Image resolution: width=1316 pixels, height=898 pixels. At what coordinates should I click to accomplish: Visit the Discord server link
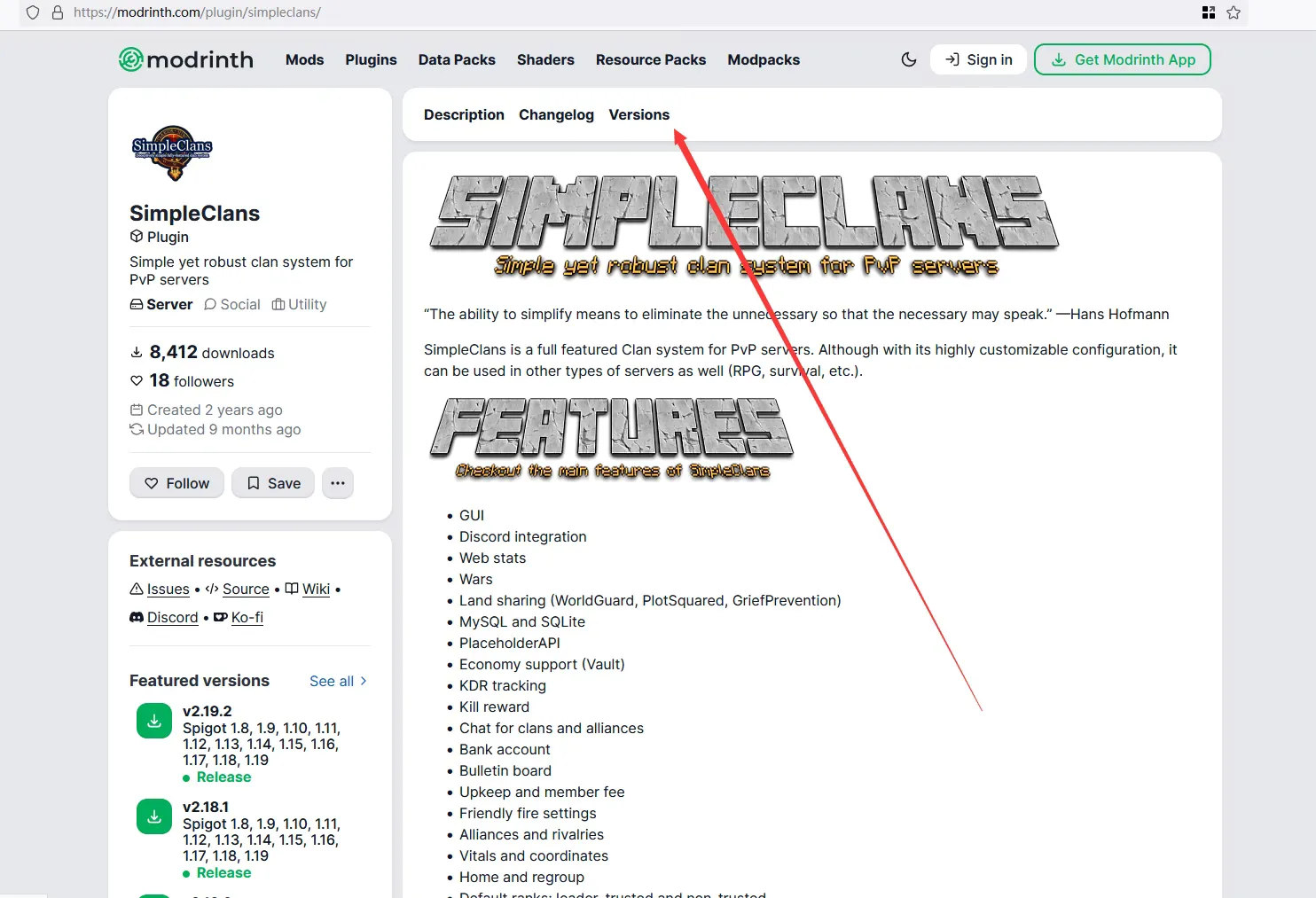tap(172, 617)
